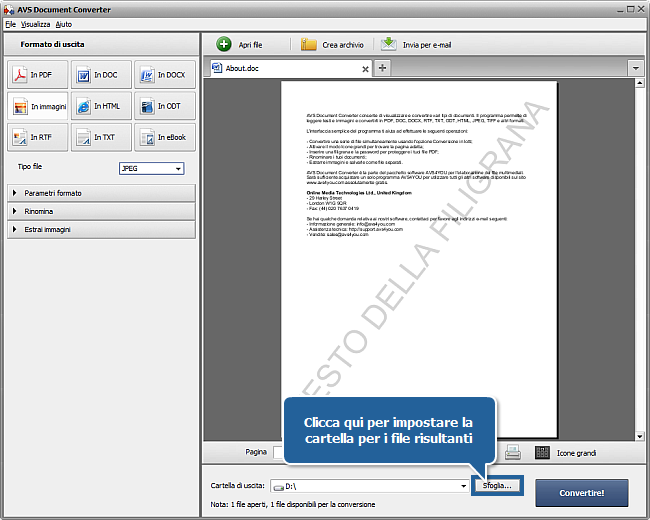Click the Convertire! button
Viewport: 650px width, 520px height.
click(x=582, y=493)
